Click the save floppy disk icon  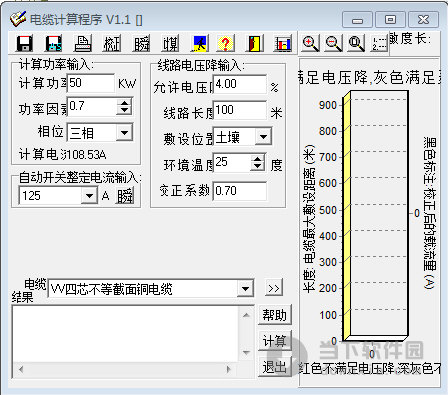pos(24,43)
